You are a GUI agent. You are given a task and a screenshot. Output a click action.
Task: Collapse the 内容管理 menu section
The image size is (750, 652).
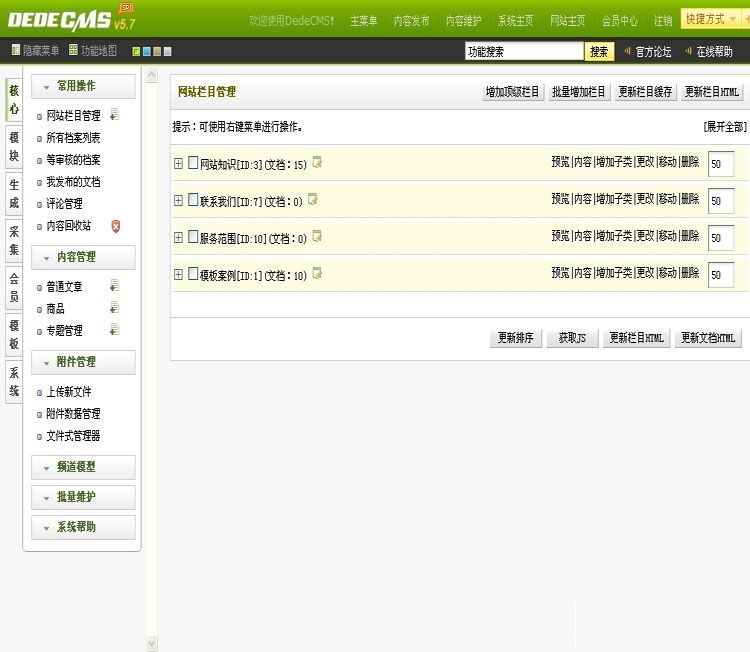[x=83, y=257]
